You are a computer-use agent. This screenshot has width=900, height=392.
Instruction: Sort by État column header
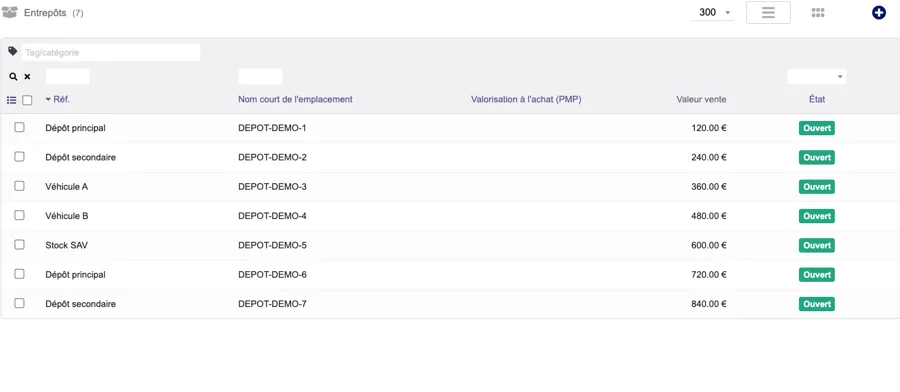click(817, 99)
